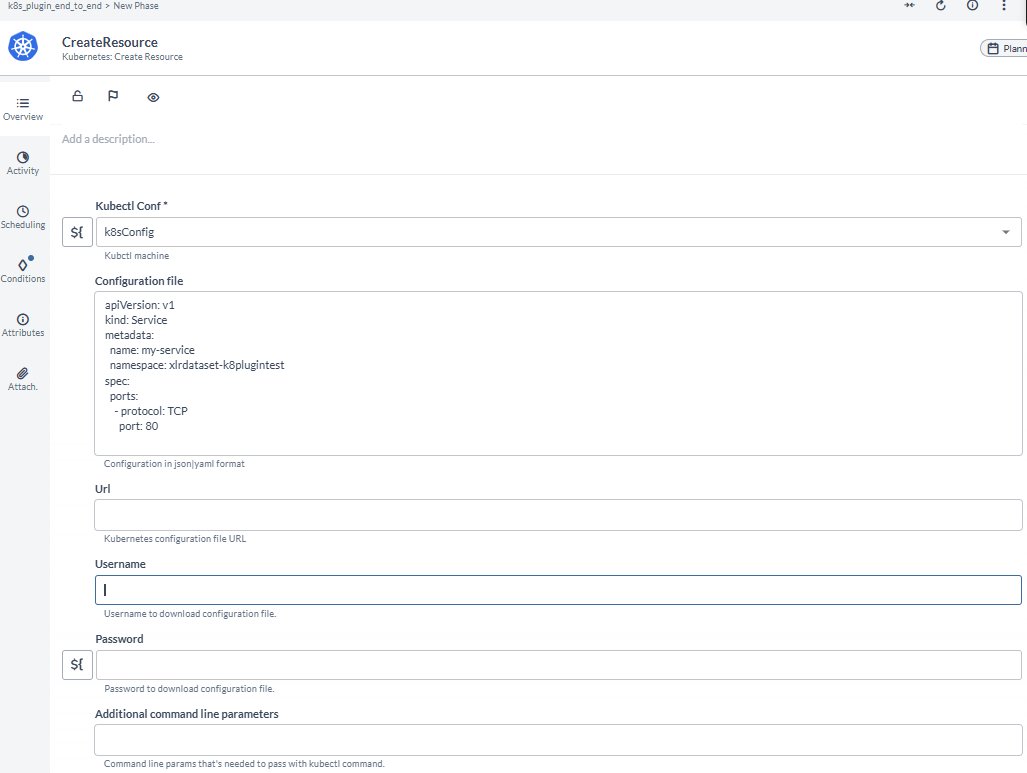Open the Scheduling tab
The width and height of the screenshot is (1027, 773).
(23, 217)
